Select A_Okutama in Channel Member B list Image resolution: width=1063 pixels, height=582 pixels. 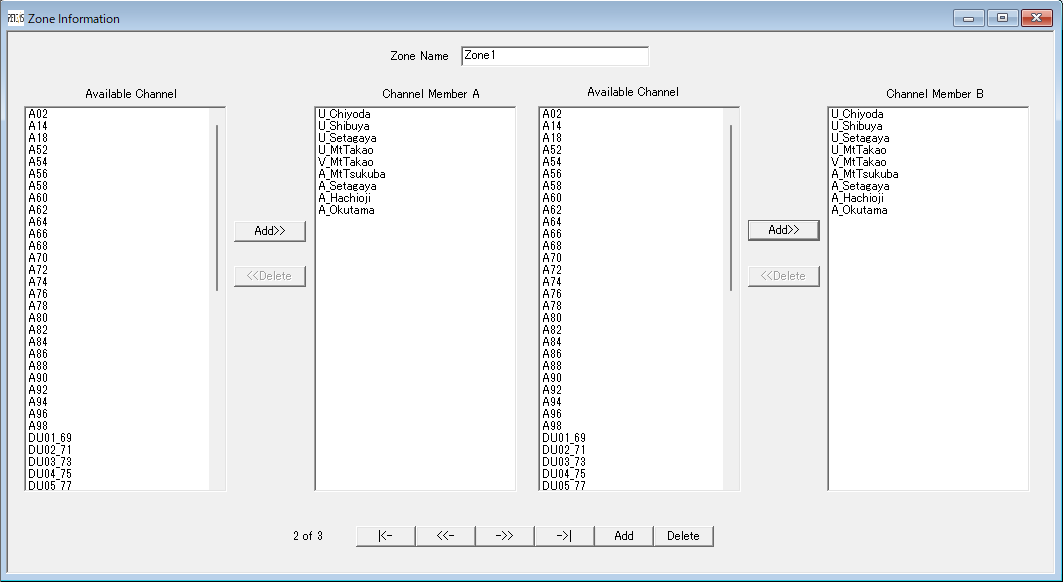(x=859, y=210)
